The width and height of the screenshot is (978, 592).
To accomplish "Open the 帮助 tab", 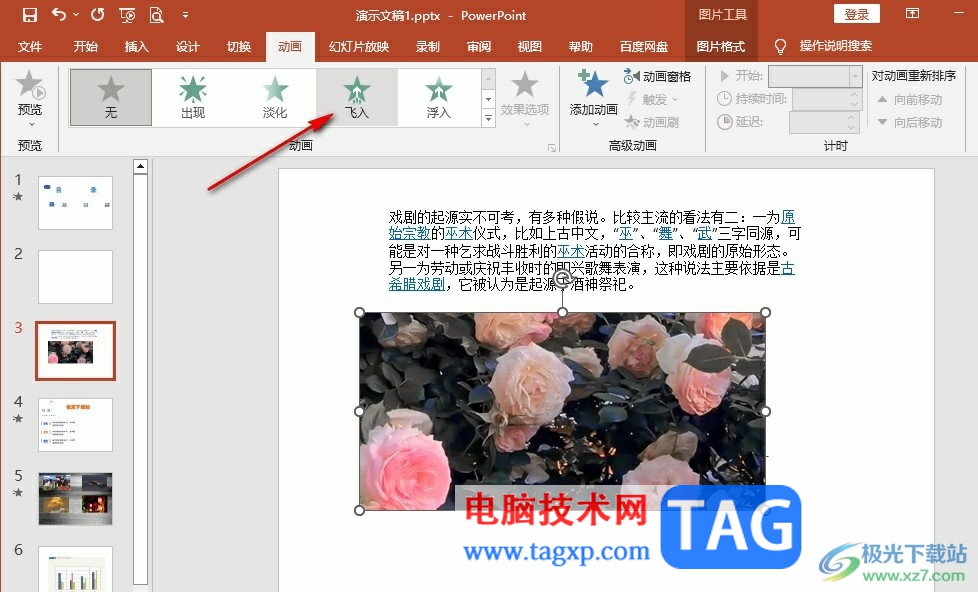I will 581,47.
